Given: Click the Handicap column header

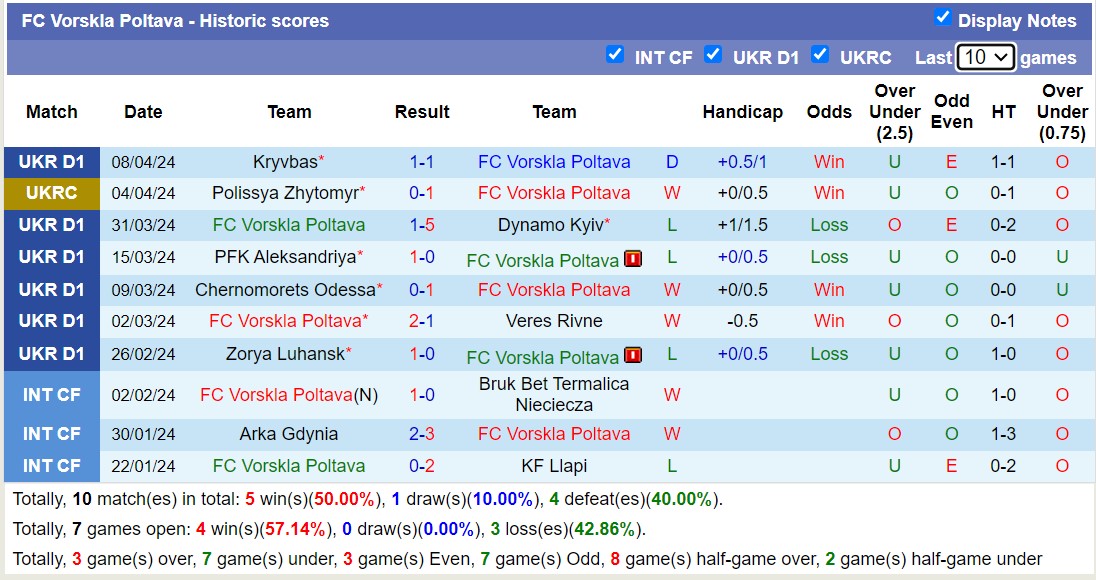Looking at the screenshot, I should point(743,112).
